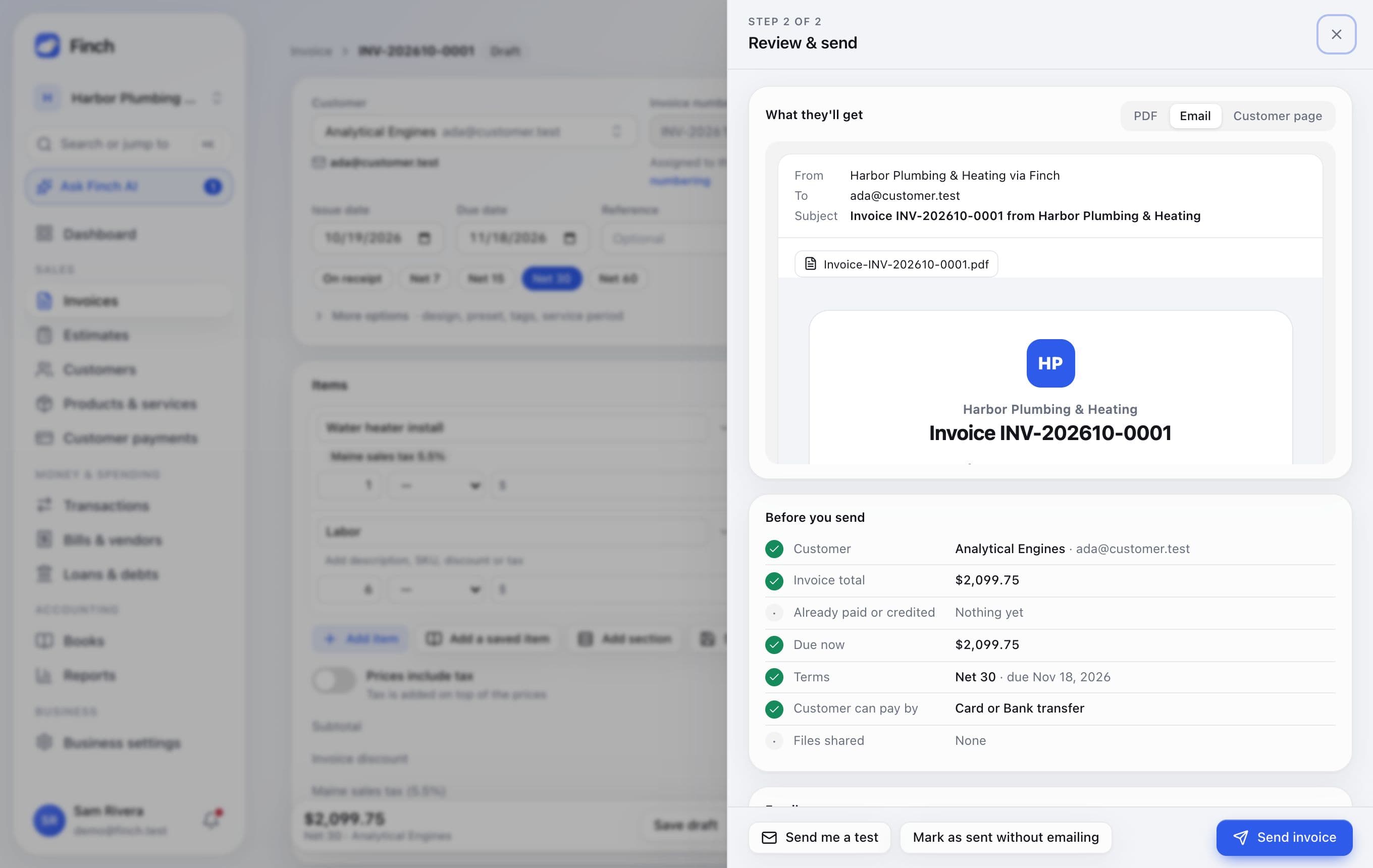The width and height of the screenshot is (1373, 868).
Task: Click the Net 30 due Nov 18, 2026 value
Action: 1032,677
